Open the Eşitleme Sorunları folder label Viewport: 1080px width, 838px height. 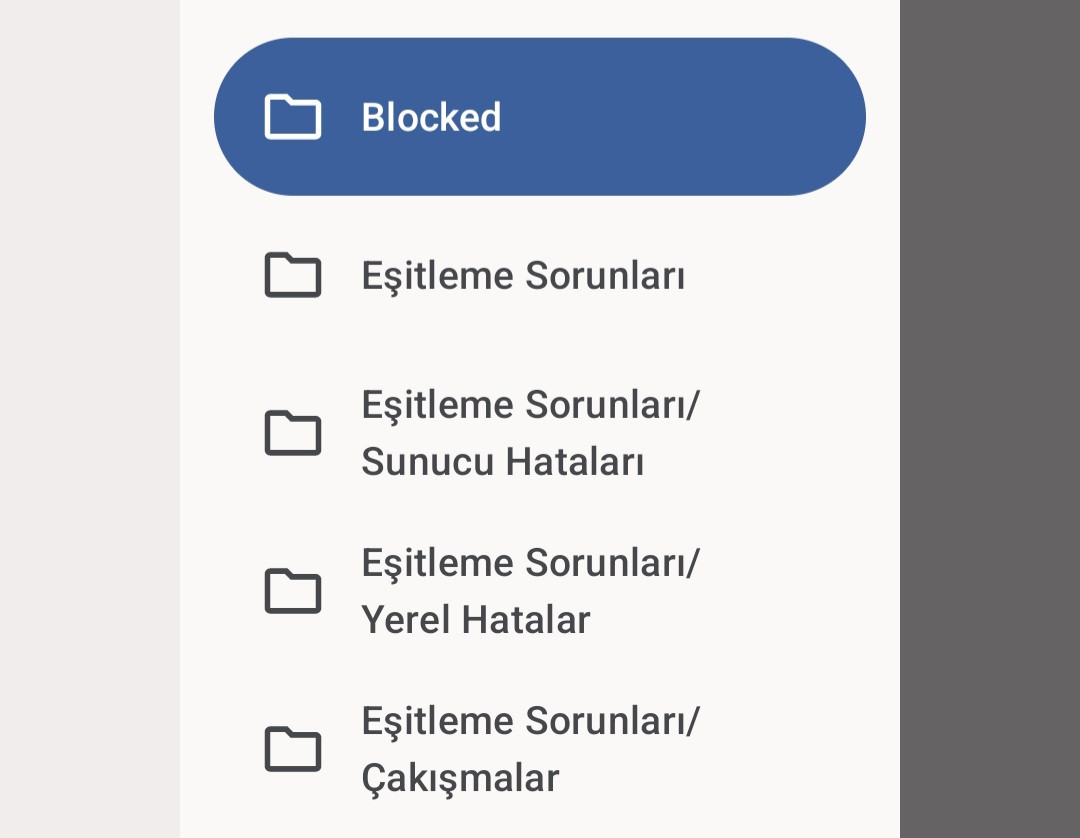tap(522, 275)
